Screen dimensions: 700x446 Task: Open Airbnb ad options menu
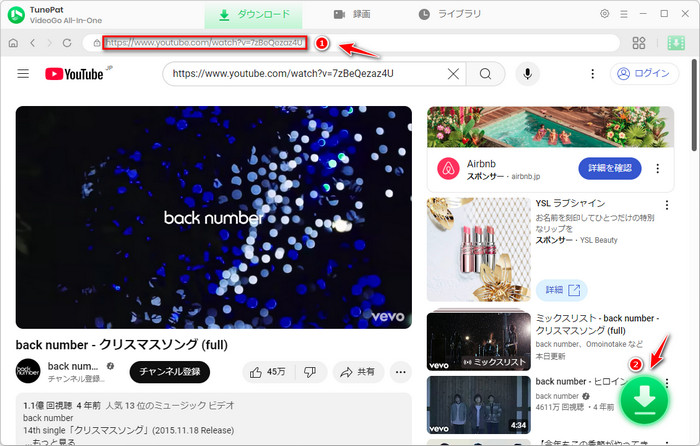(x=657, y=168)
